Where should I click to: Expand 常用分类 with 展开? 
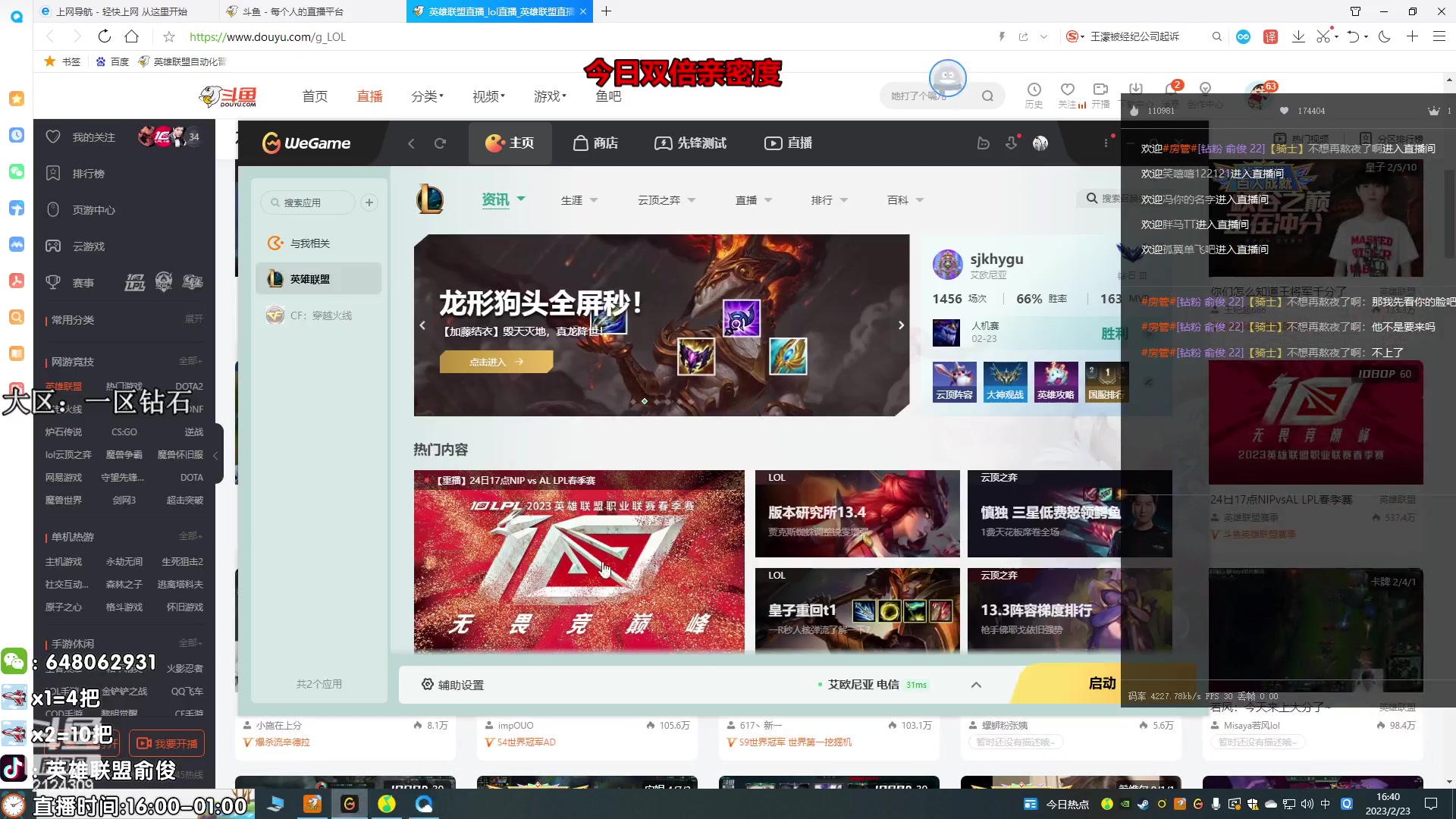tap(193, 319)
